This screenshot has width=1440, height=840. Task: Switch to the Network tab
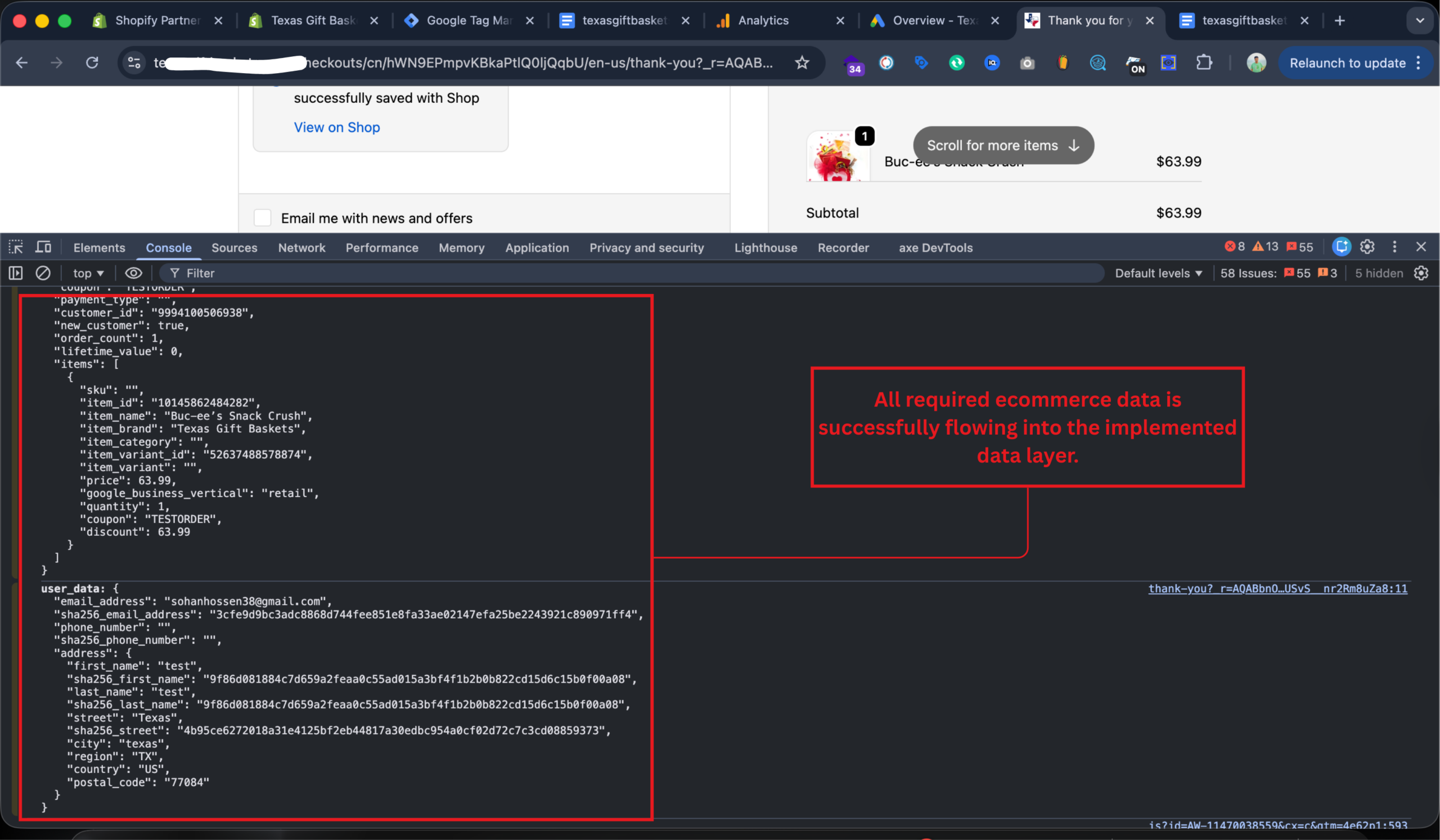pyautogui.click(x=301, y=248)
